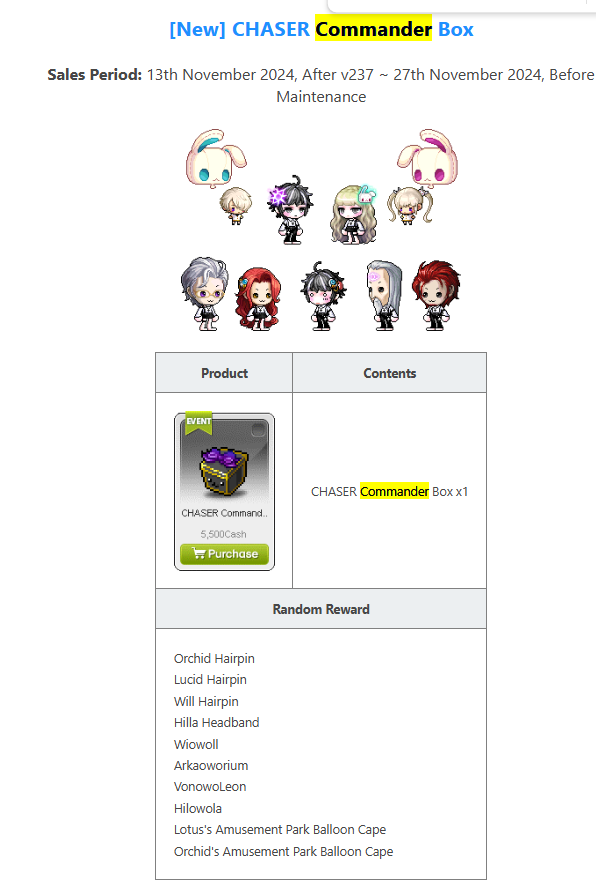Click the Contents column header

click(x=390, y=373)
